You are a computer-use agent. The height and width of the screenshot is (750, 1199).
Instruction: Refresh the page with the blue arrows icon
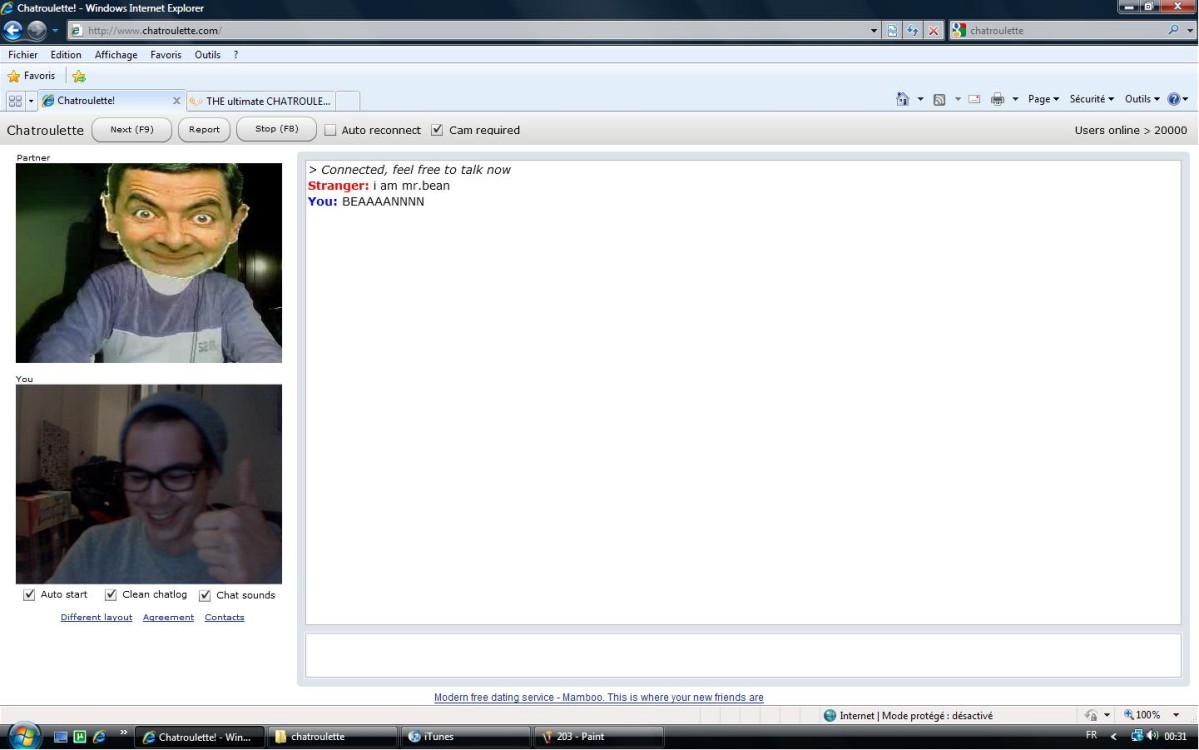[912, 31]
